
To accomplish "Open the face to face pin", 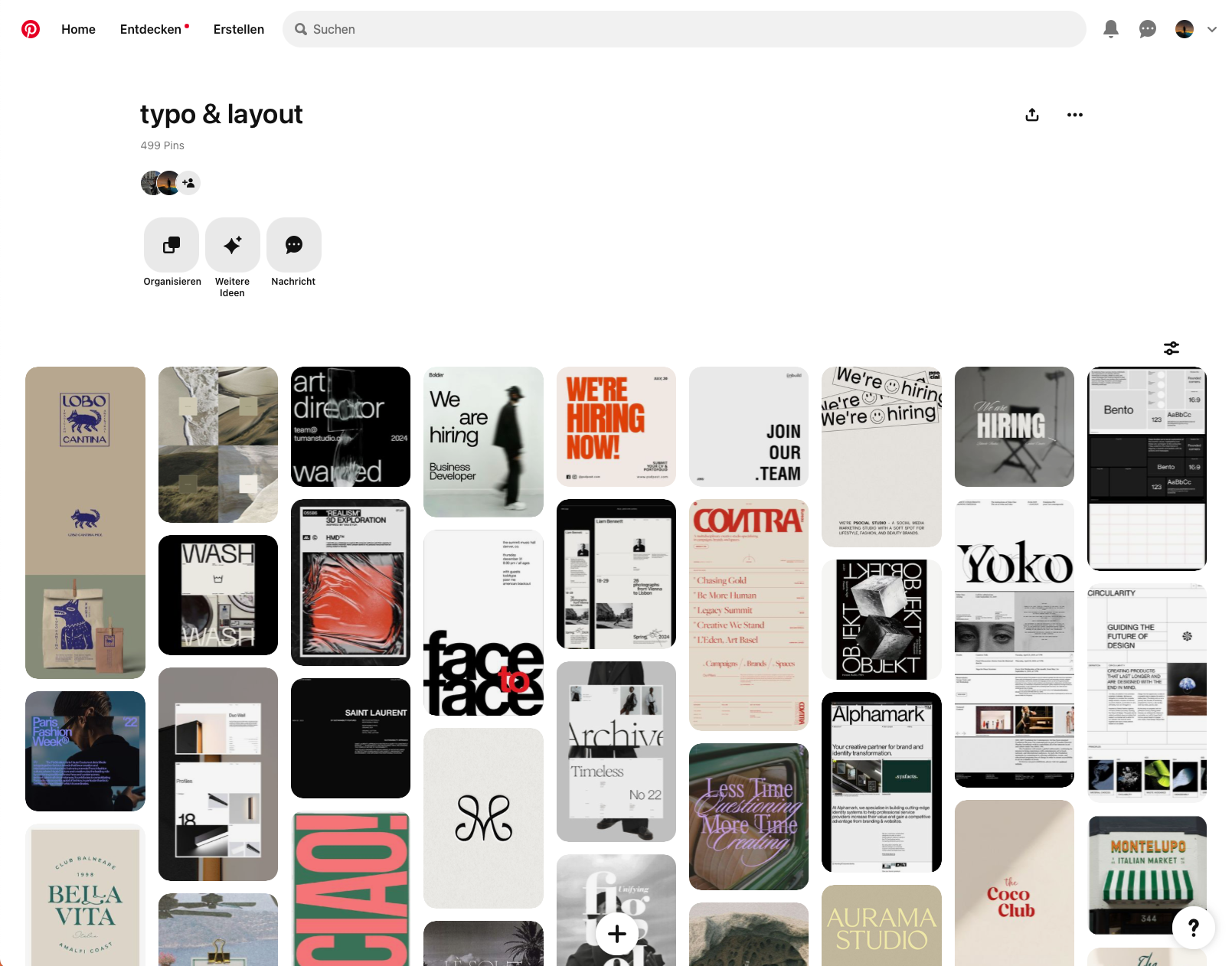I will [483, 623].
